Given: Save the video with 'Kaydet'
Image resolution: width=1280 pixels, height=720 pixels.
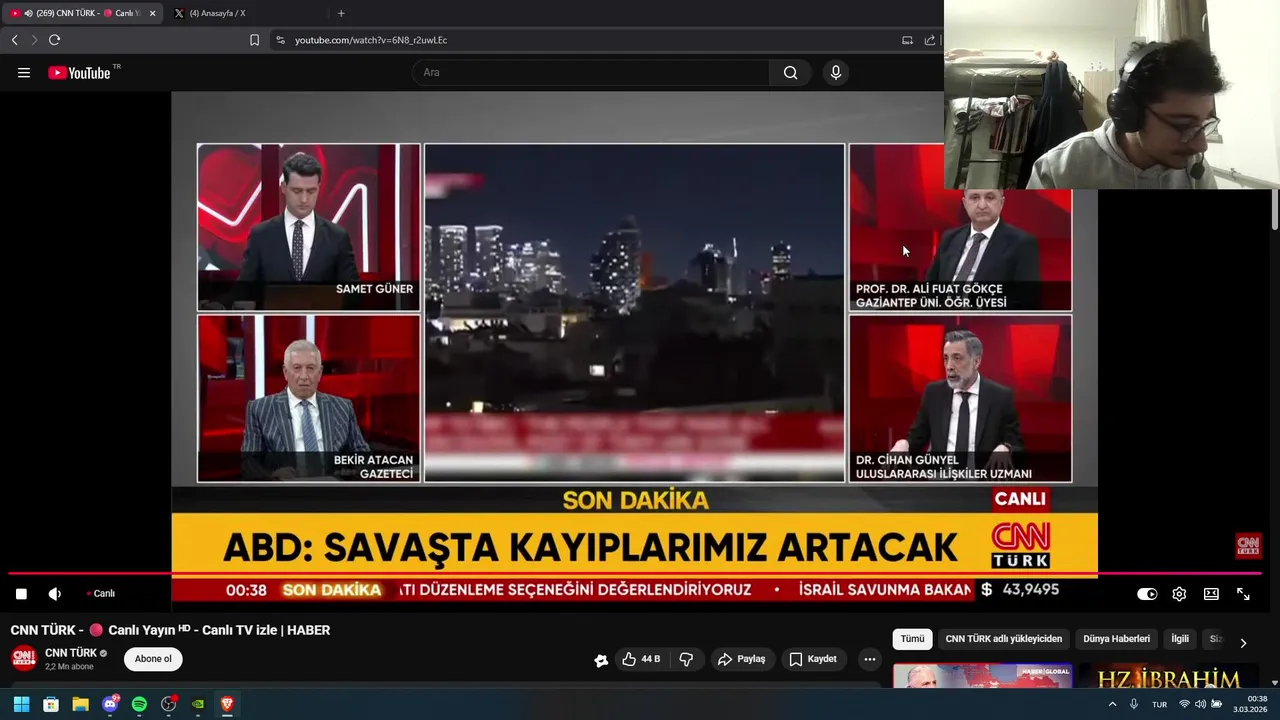Looking at the screenshot, I should pos(813,659).
